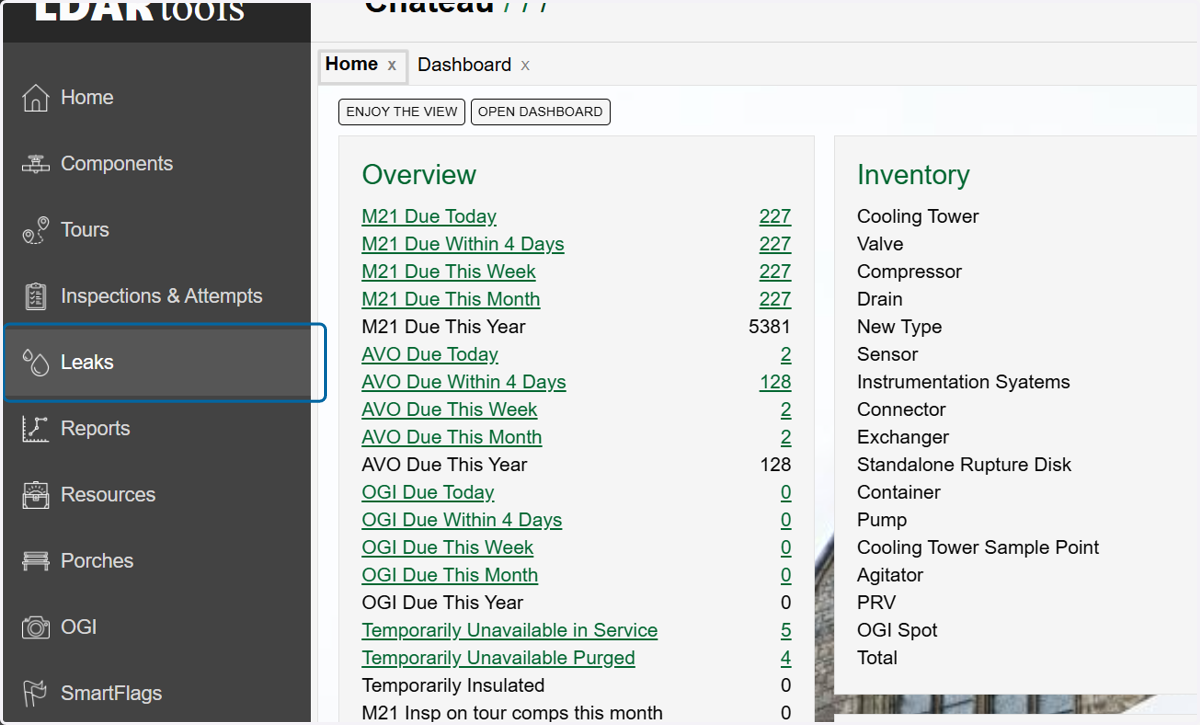The height and width of the screenshot is (725, 1200).
Task: Click the M21 Due This Year text
Action: pyautogui.click(x=444, y=327)
